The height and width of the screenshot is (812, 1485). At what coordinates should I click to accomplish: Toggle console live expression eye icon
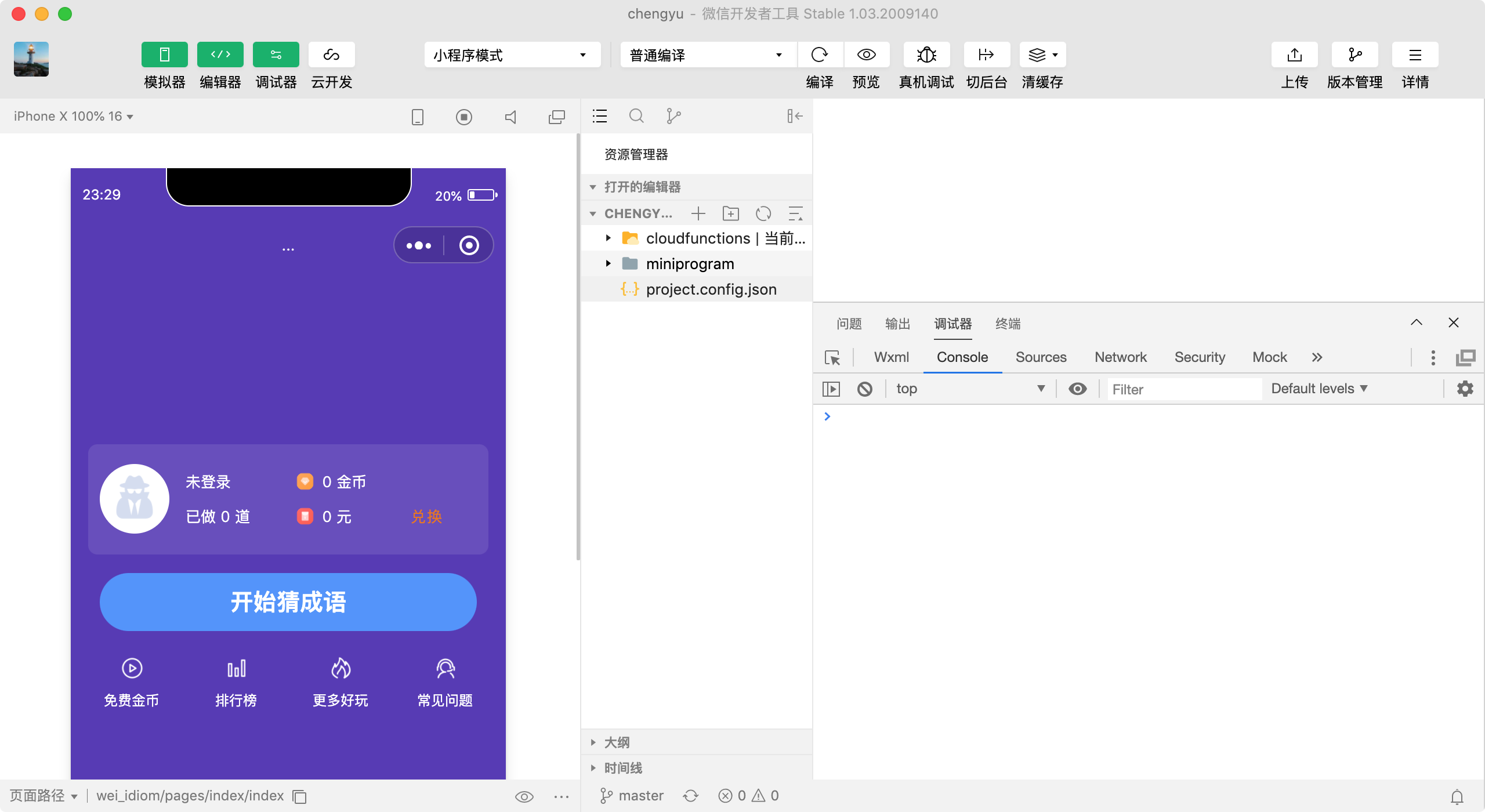pos(1077,389)
